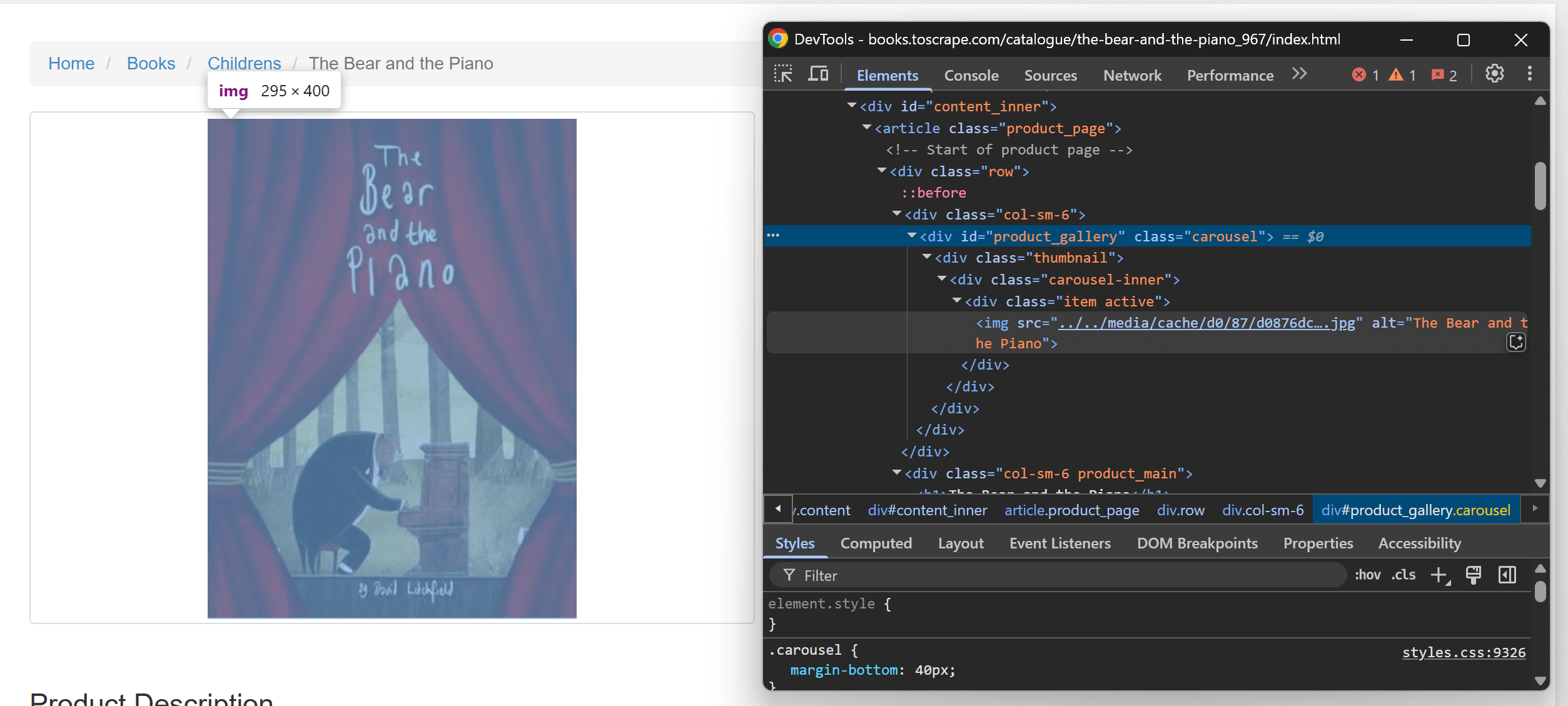Toggle device toolbar emulation icon
This screenshot has height=706, width=1568.
tap(818, 74)
